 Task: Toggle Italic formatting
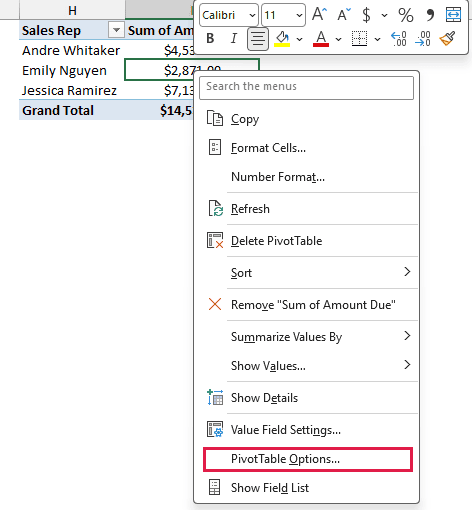234,39
